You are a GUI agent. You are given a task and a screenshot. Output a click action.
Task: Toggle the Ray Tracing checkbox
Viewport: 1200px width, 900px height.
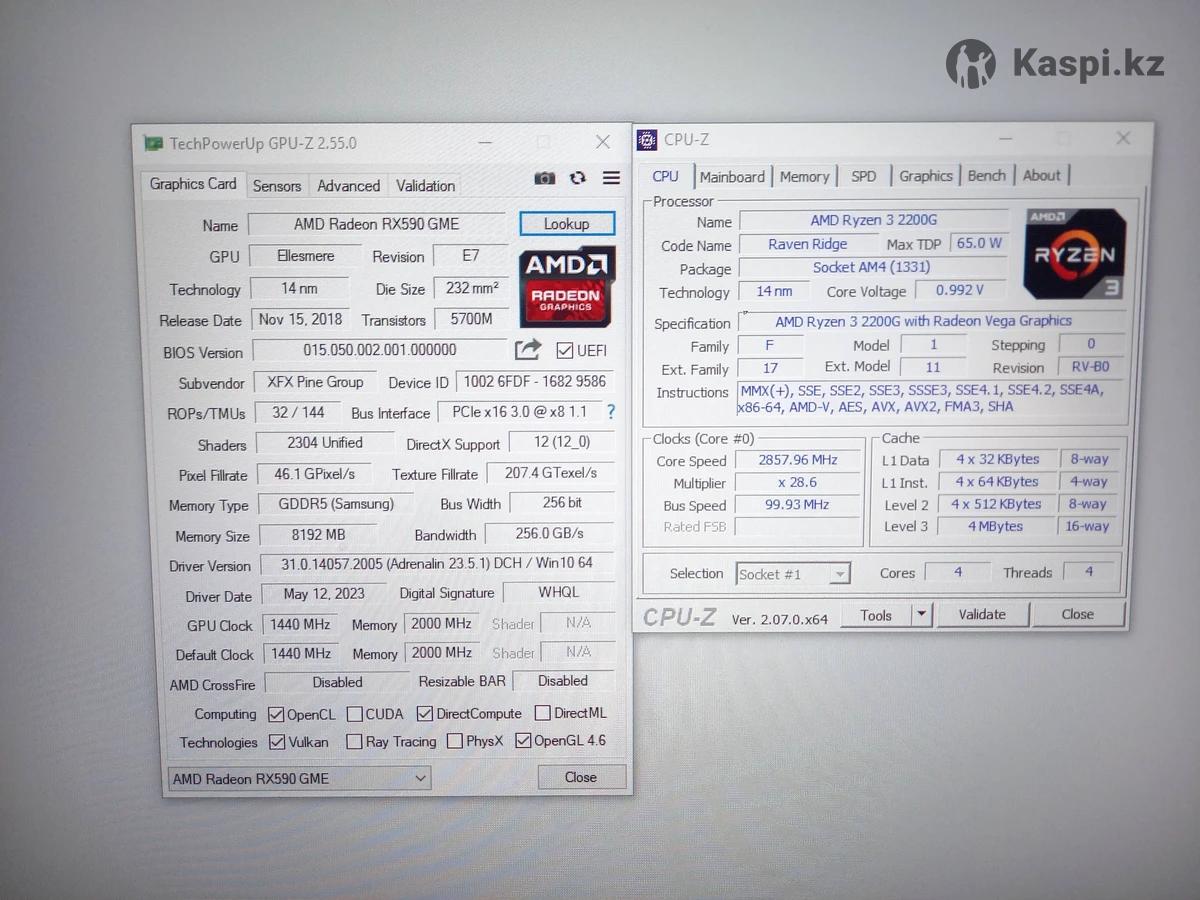tap(354, 742)
